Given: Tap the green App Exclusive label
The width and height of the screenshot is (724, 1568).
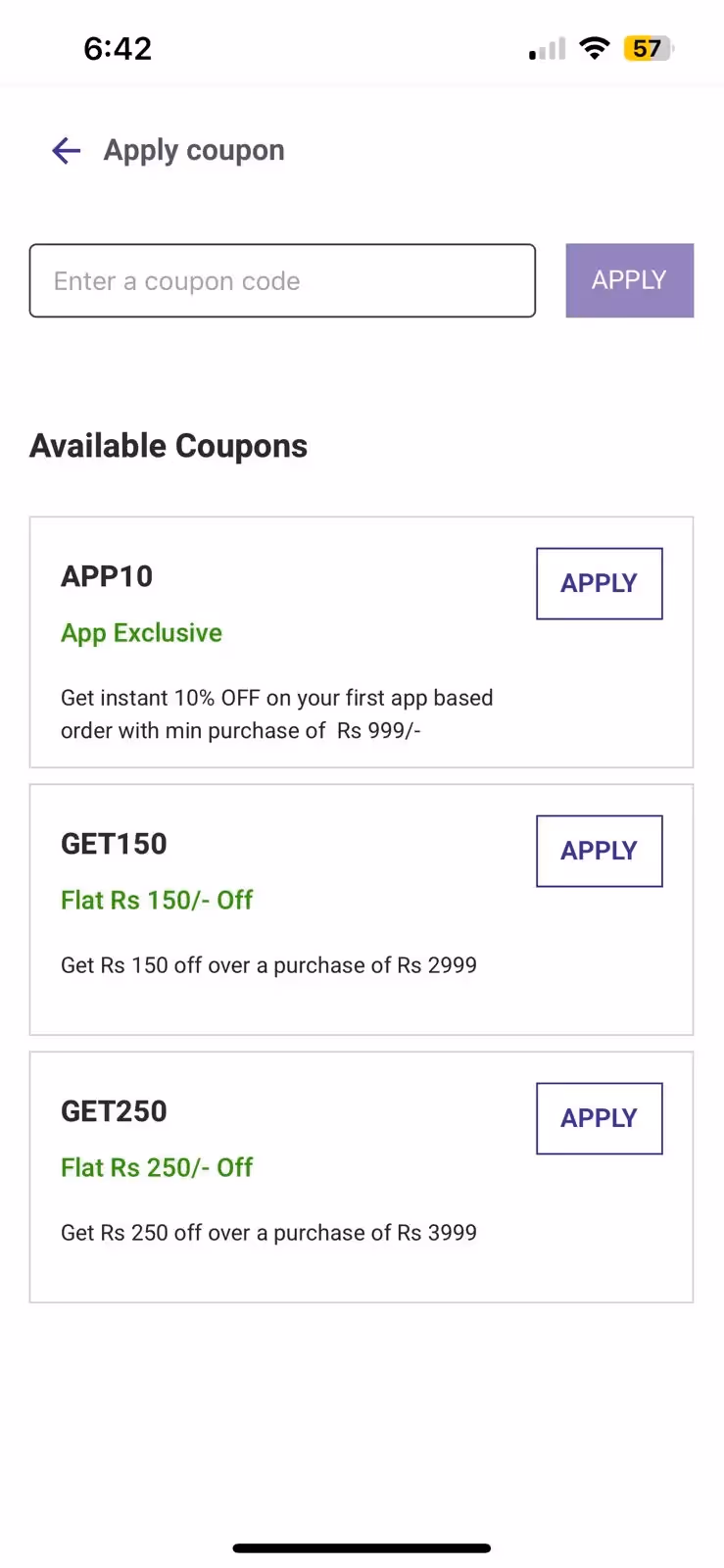Looking at the screenshot, I should tap(141, 633).
